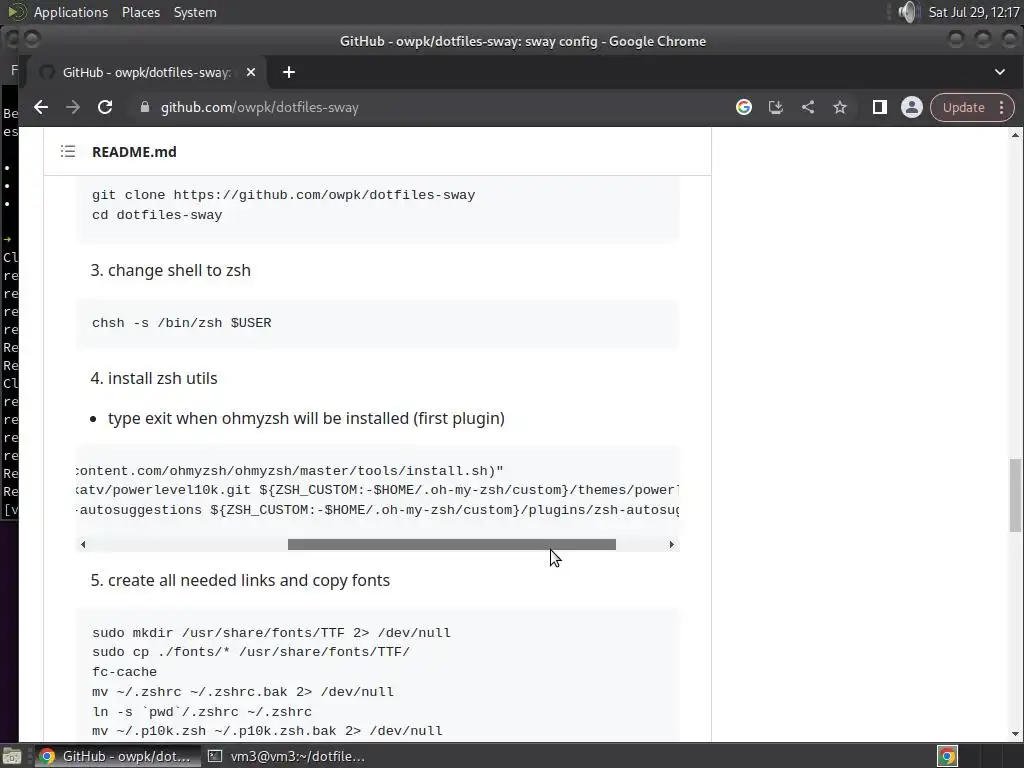Image resolution: width=1024 pixels, height=768 pixels.
Task: Click the clock showing Sat Jul 29
Action: pos(974,12)
